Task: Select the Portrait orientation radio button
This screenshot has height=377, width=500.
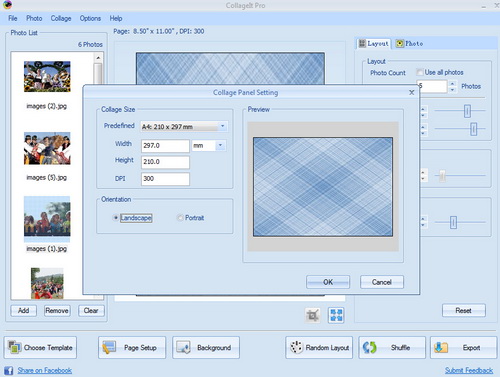Action: [x=180, y=218]
